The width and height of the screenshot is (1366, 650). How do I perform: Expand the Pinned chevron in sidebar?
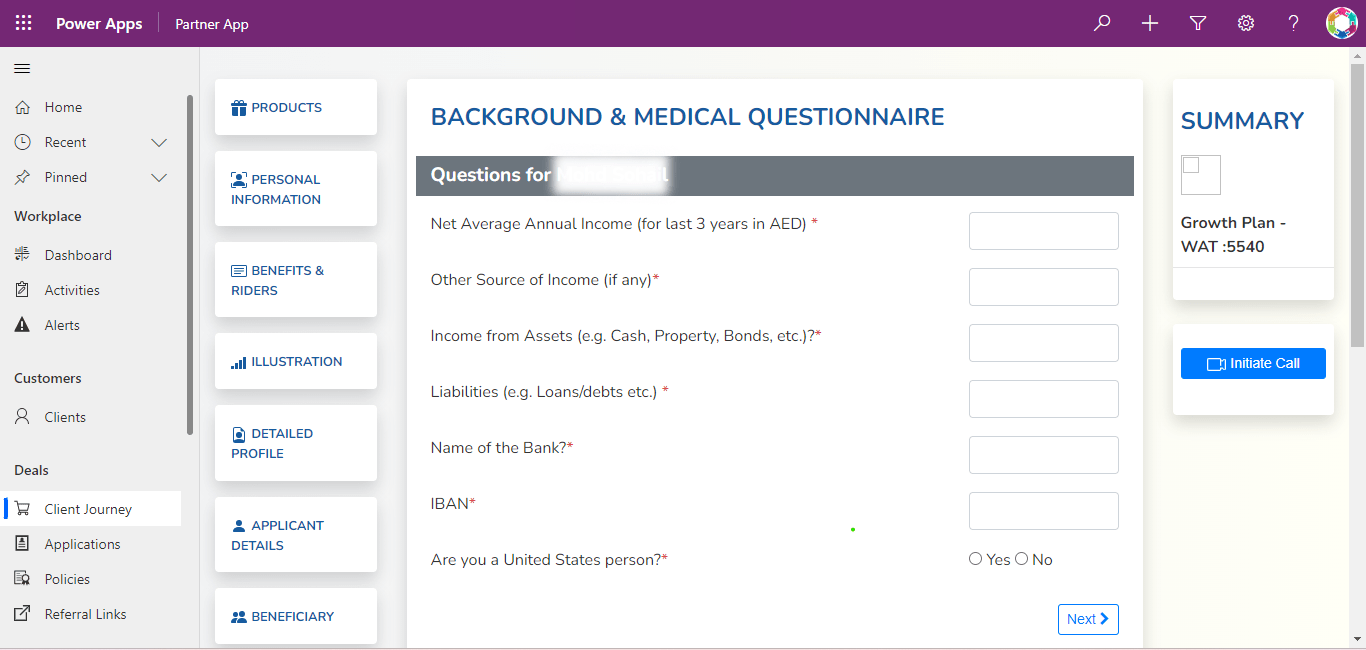point(158,178)
